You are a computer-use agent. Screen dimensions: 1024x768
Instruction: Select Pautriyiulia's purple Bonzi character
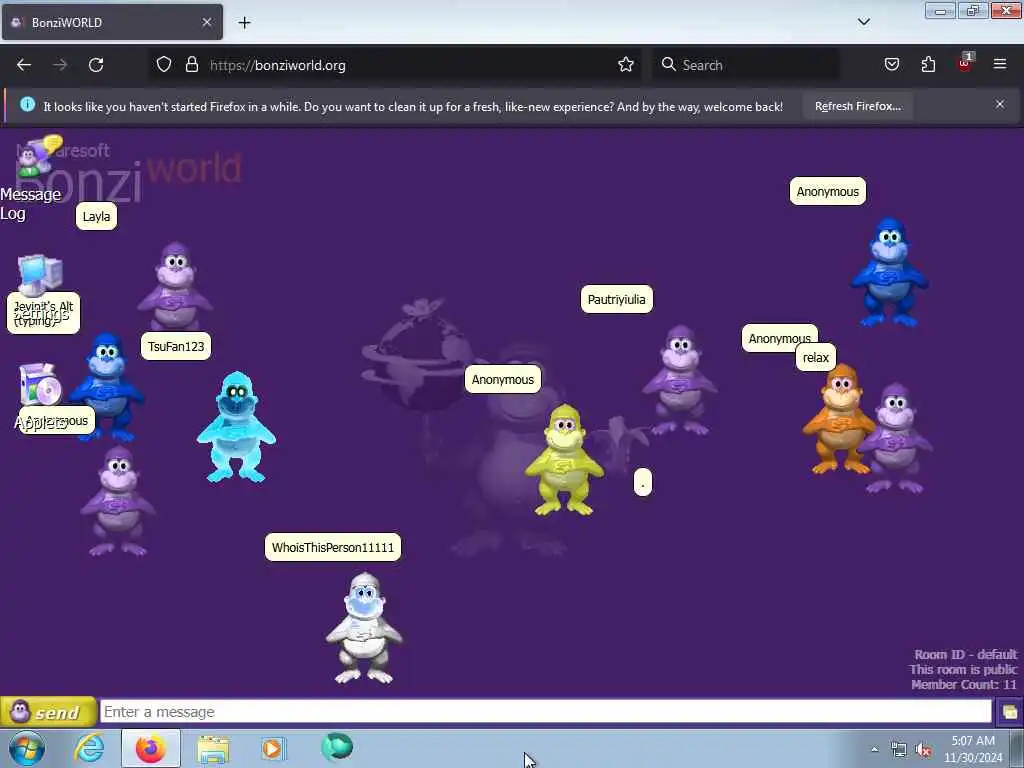[x=680, y=381]
